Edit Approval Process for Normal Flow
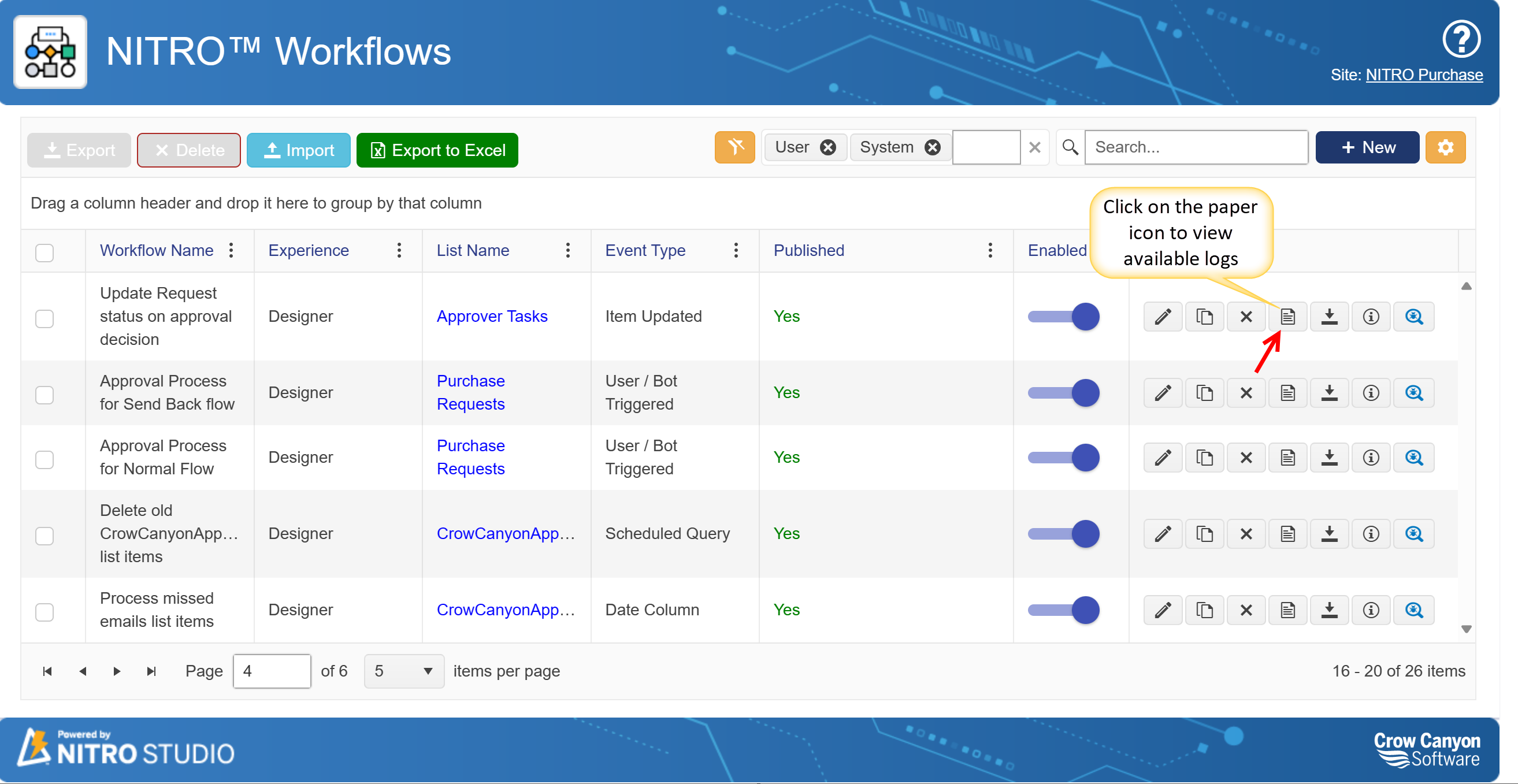Viewport: 1518px width, 784px height. 1163,458
